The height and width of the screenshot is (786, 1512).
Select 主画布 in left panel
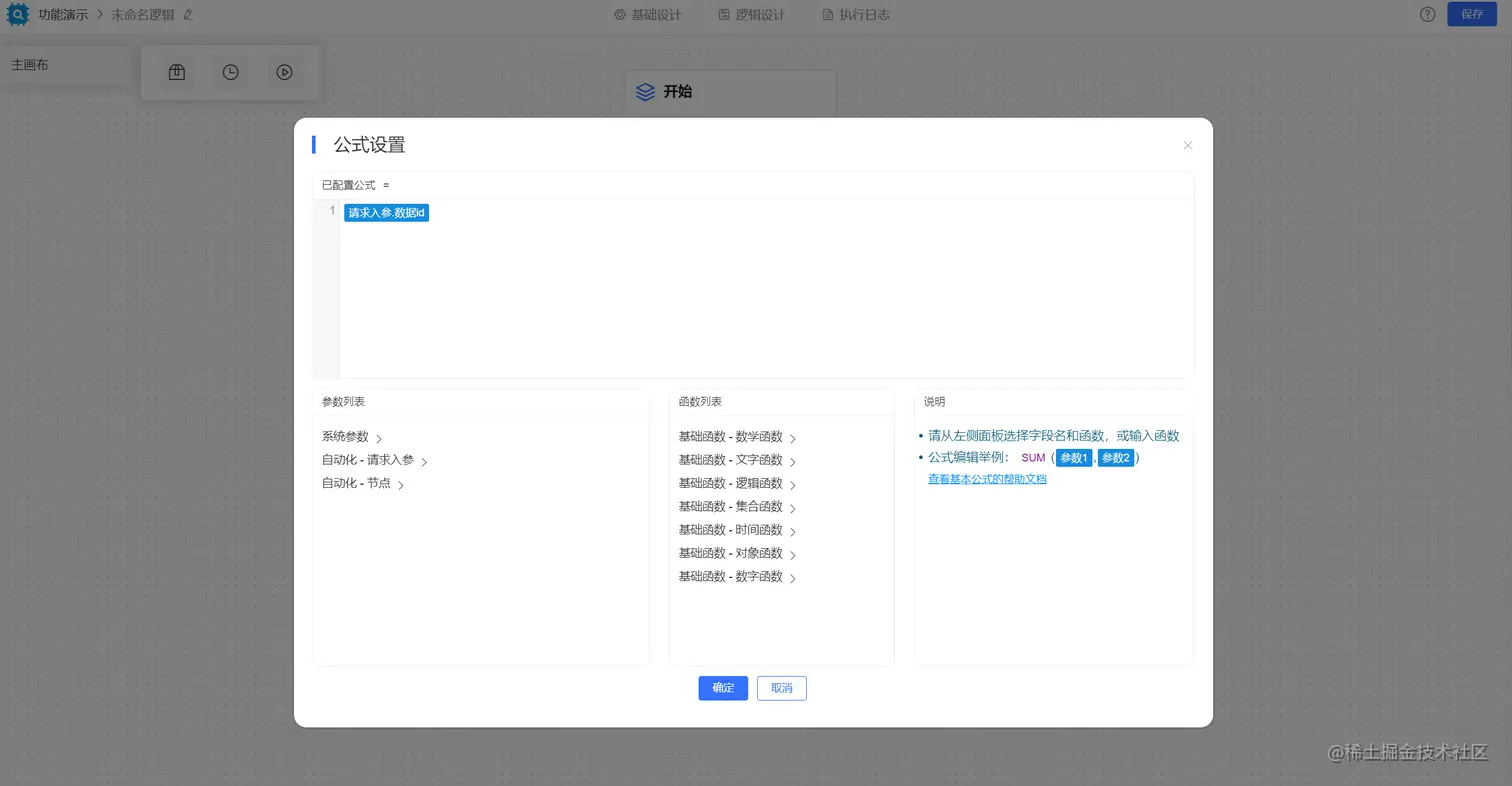[x=30, y=65]
